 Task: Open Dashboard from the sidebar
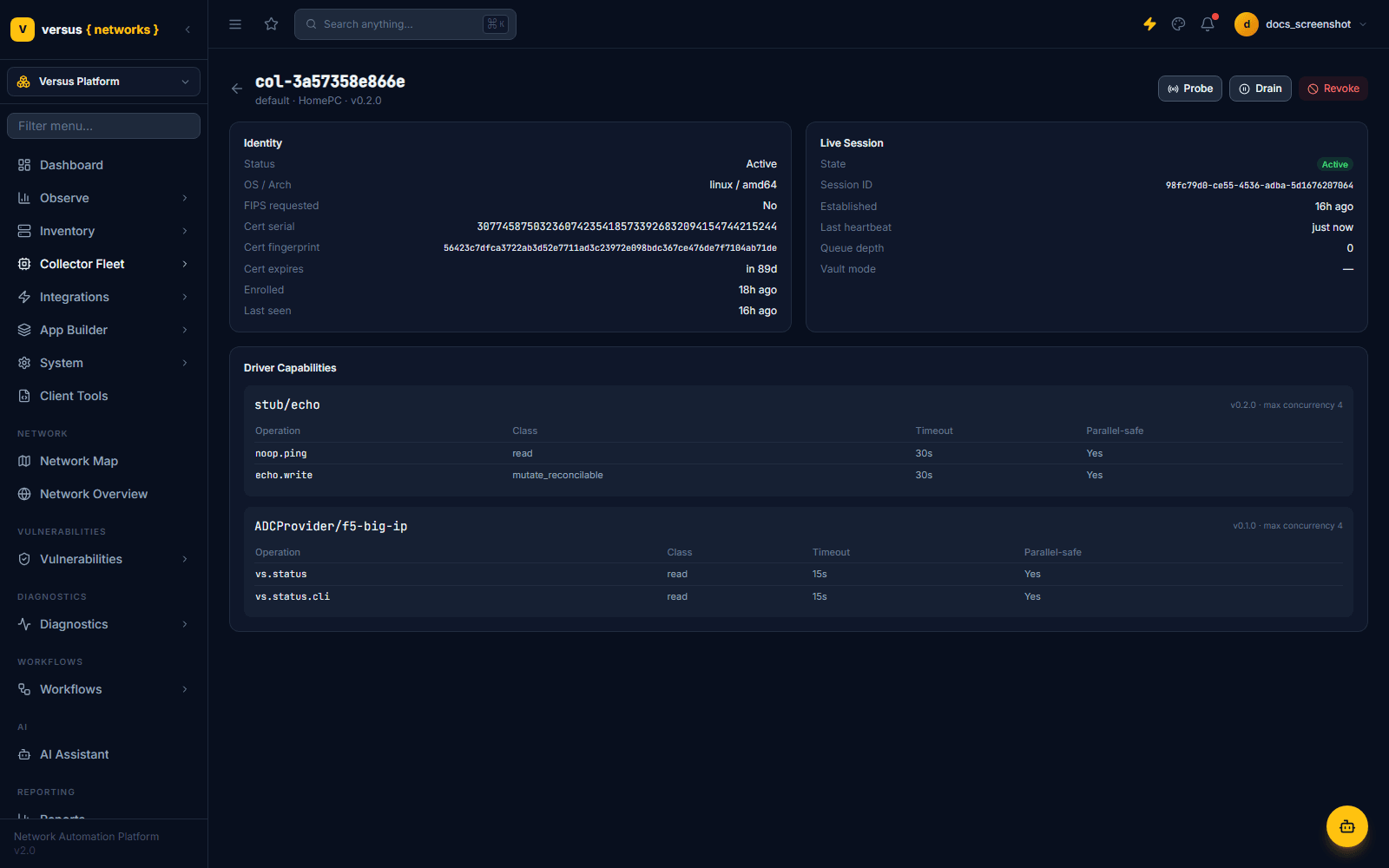pos(103,165)
